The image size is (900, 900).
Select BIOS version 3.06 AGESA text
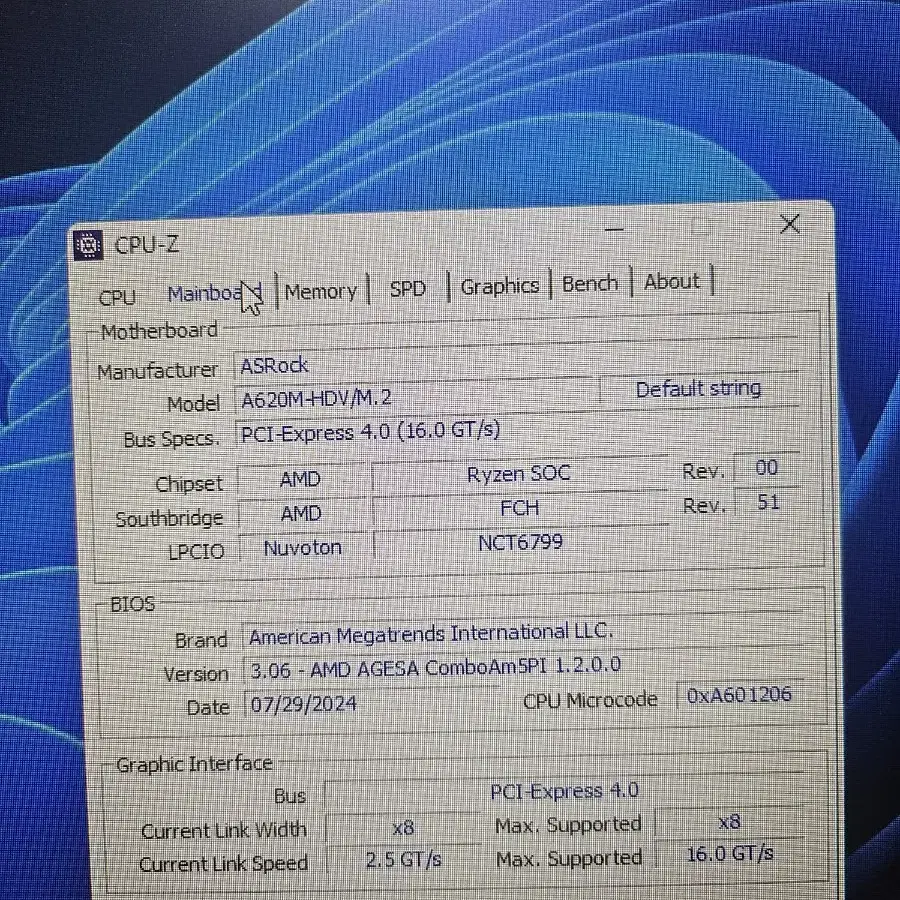tap(436, 668)
